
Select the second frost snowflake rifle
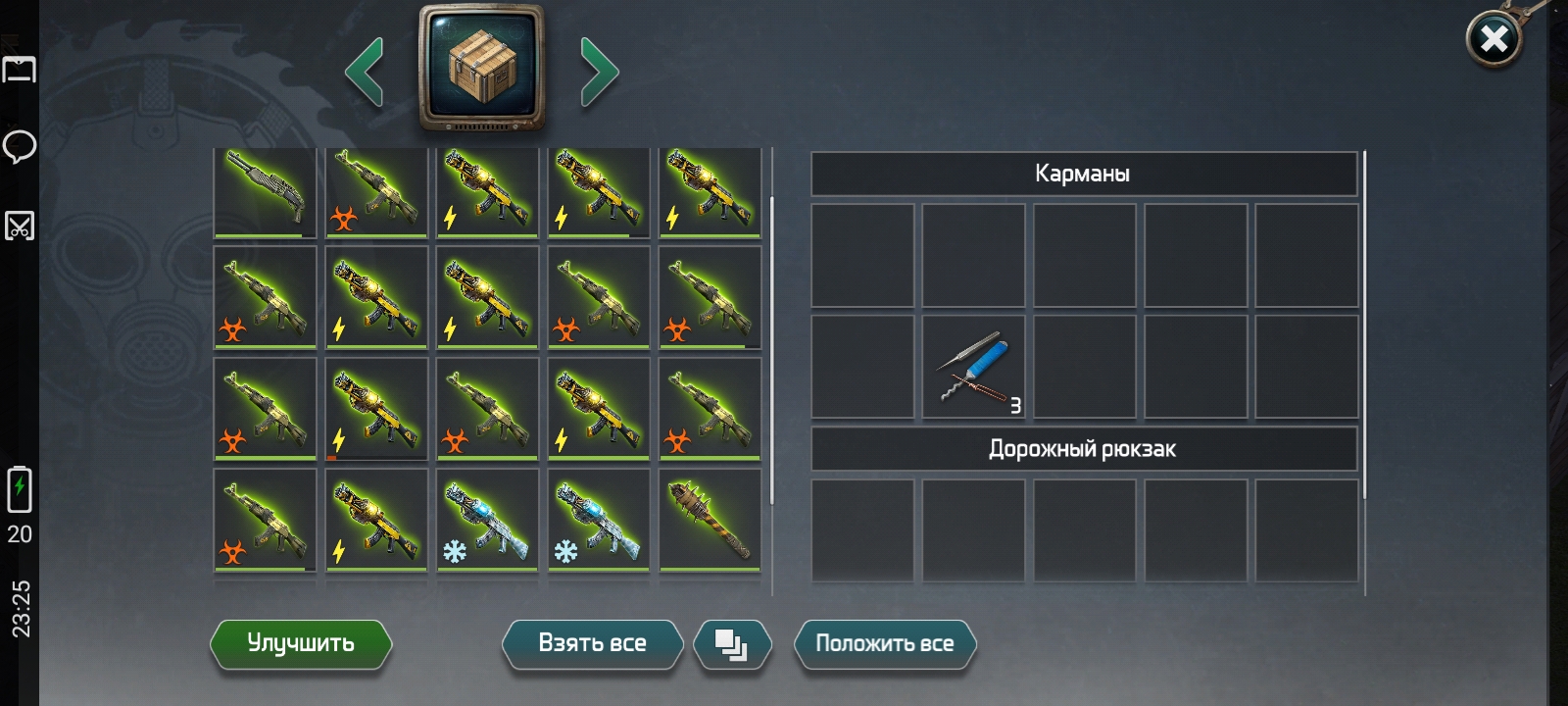pos(599,520)
